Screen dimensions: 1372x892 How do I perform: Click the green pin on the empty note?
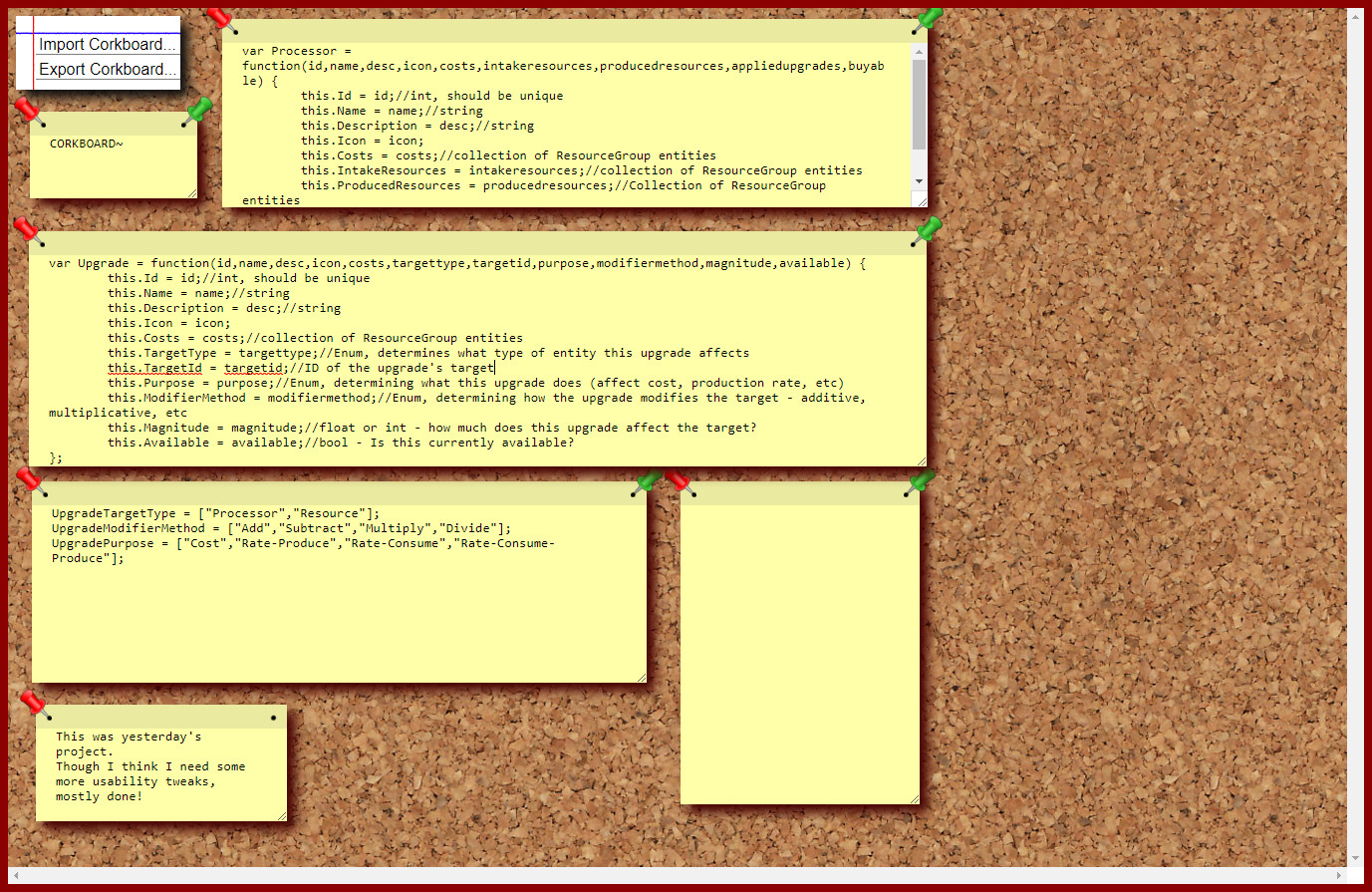pyautogui.click(x=919, y=483)
